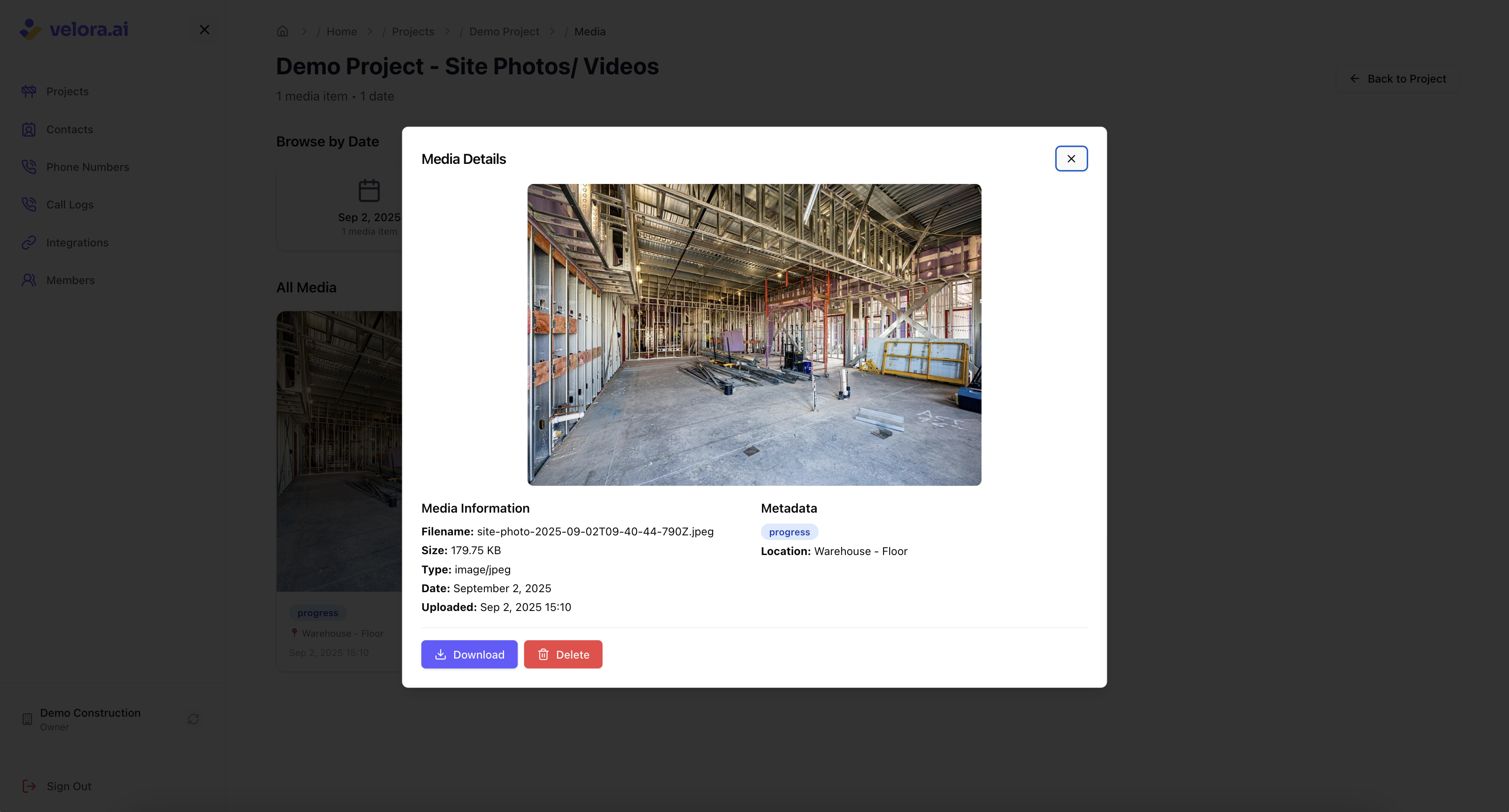Click the Projects sidebar icon

pyautogui.click(x=29, y=91)
